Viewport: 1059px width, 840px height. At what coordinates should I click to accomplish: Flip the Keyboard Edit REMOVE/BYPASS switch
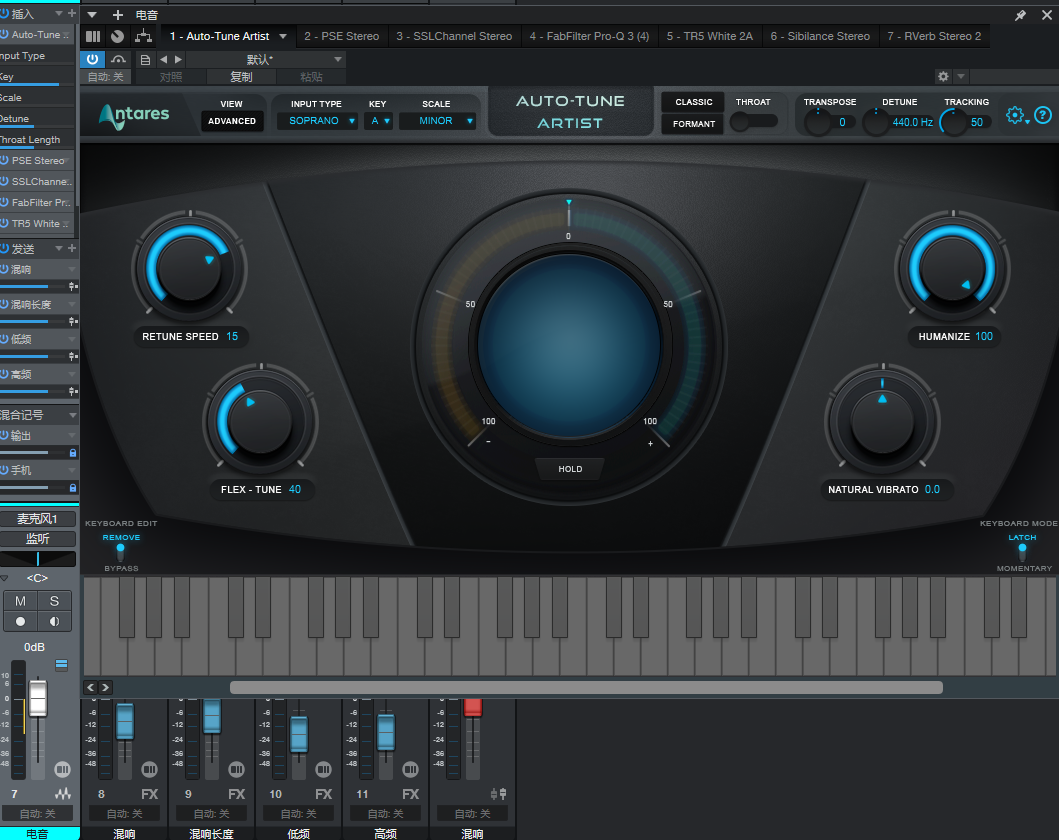121,552
